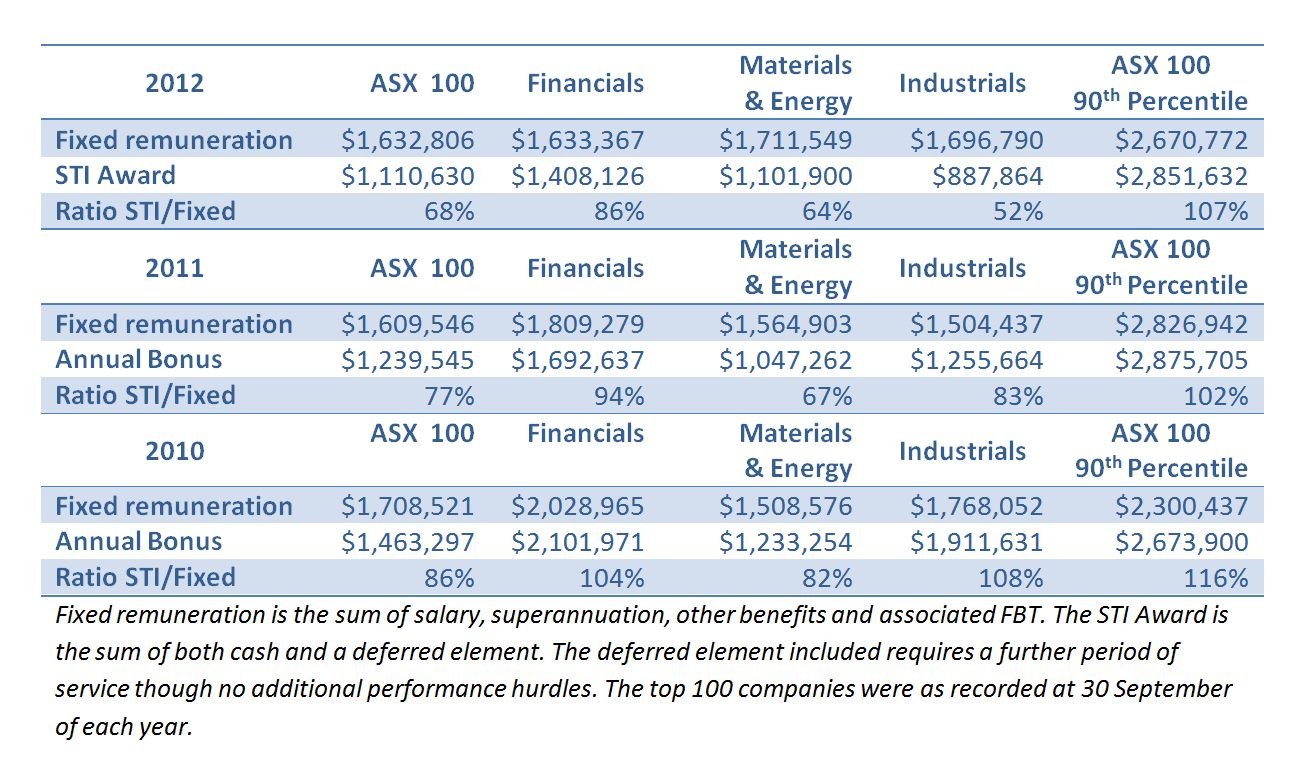
Task: Click the 116% ratio cell
Action: [x=1216, y=578]
